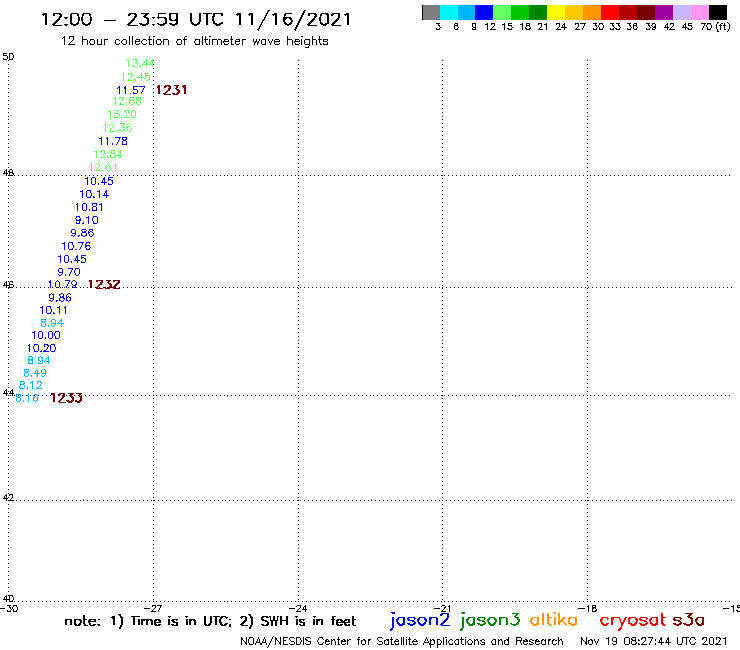Click the 13.44 wave height value
This screenshot has height=650, width=740.
140,63
